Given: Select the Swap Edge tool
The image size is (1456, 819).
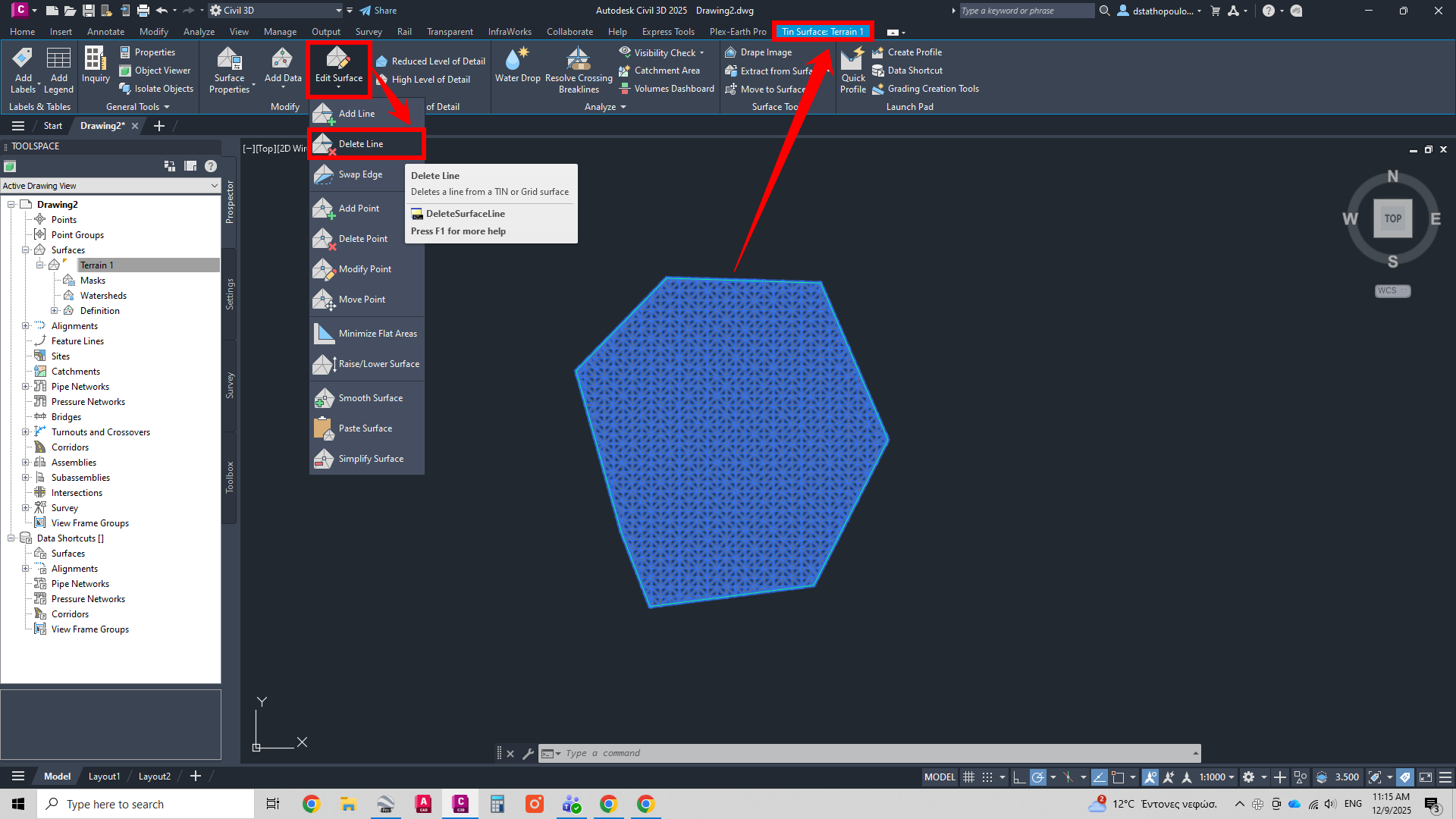Looking at the screenshot, I should (360, 174).
